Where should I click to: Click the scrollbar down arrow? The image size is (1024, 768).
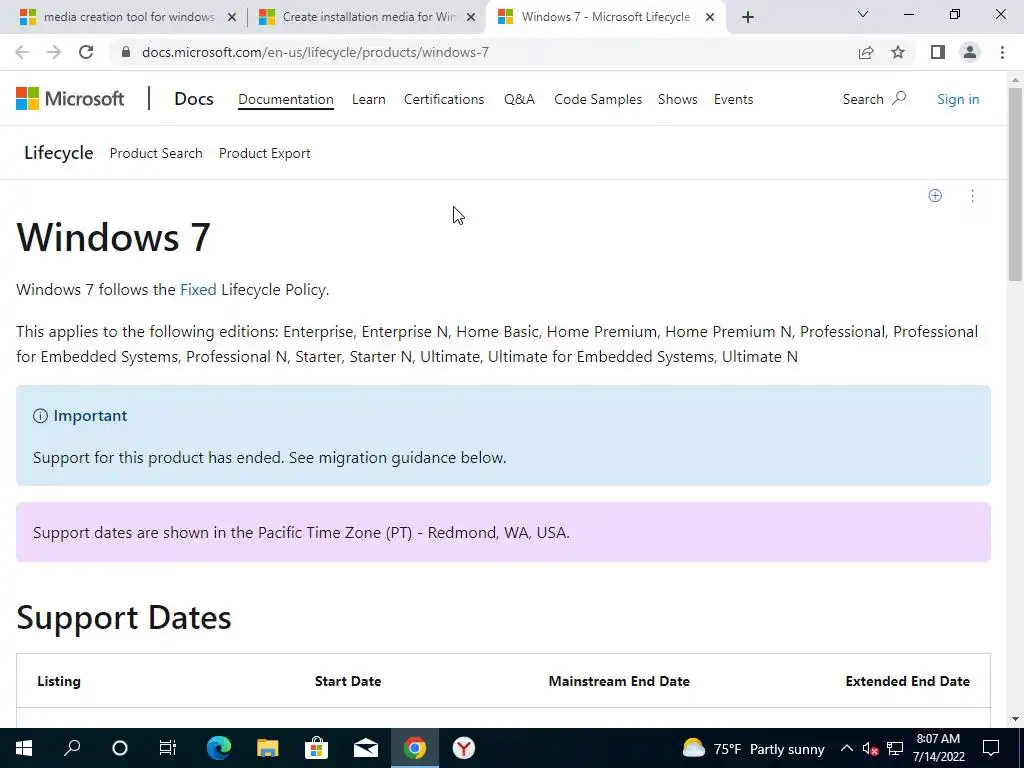(1015, 719)
